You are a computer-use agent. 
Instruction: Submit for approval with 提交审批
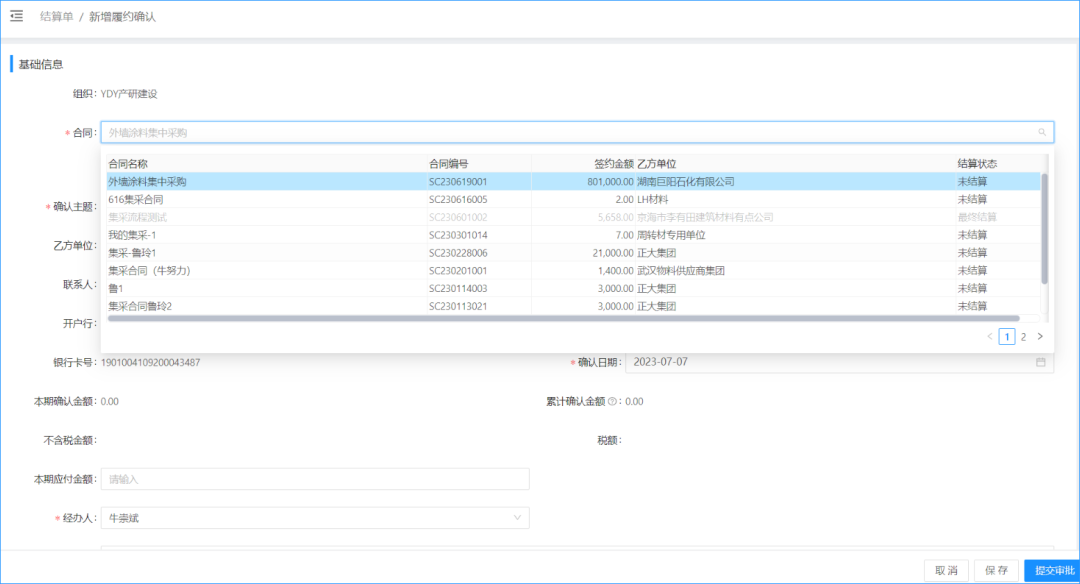tap(1054, 570)
